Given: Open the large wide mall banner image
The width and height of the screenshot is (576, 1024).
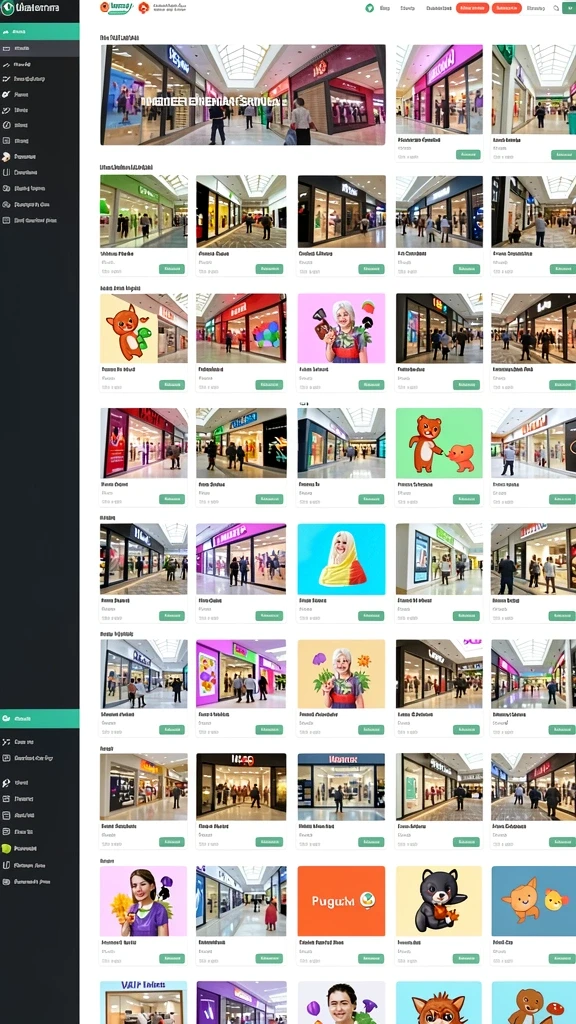Looking at the screenshot, I should click(x=243, y=95).
